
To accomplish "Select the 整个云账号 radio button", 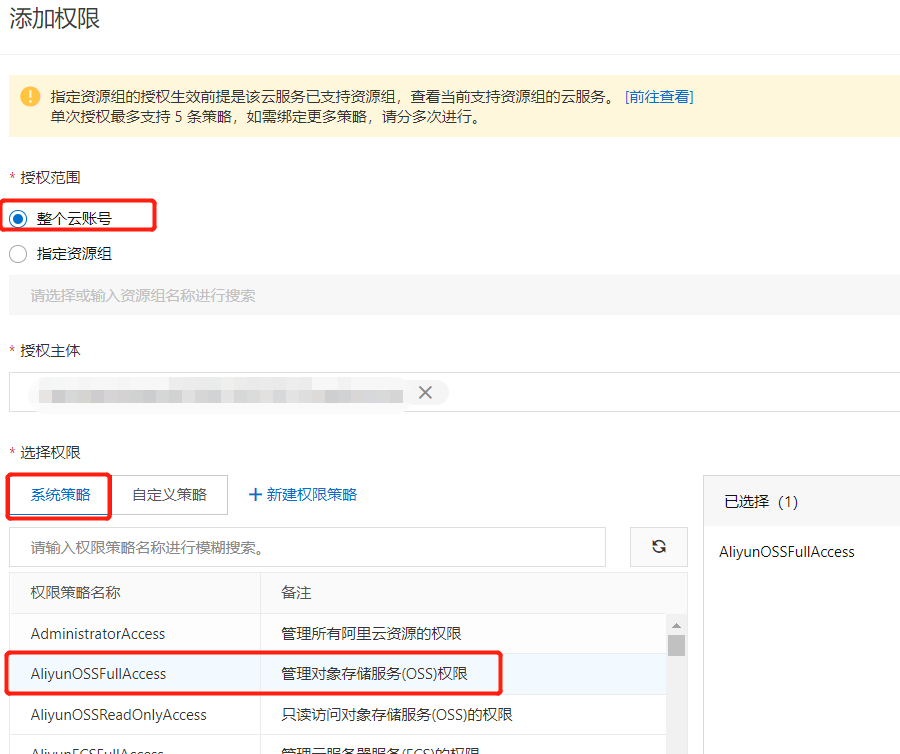I will pyautogui.click(x=18, y=219).
